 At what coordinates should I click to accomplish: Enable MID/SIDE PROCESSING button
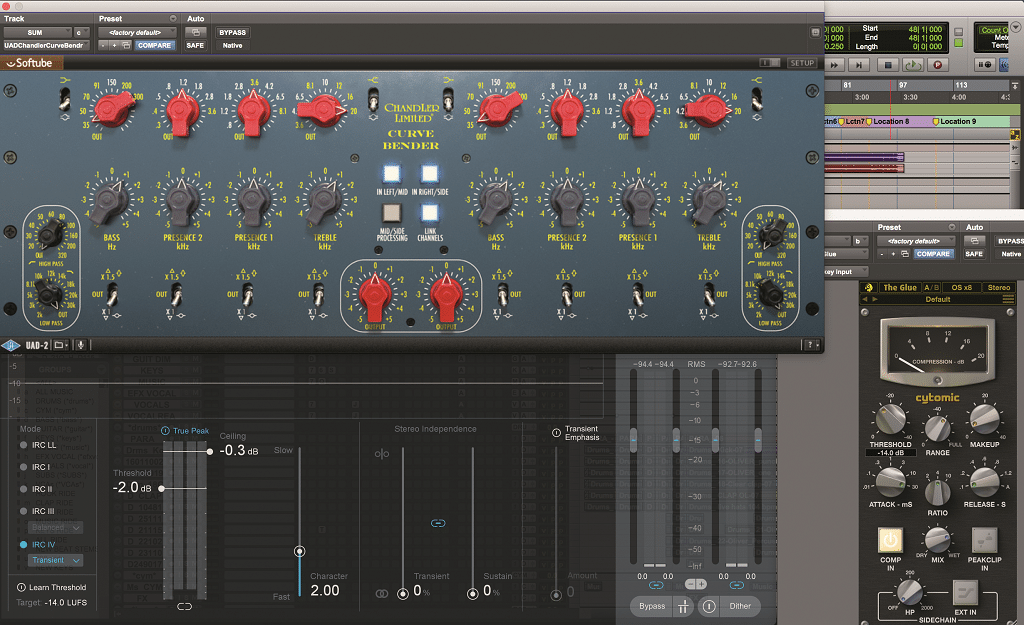pyautogui.click(x=392, y=213)
